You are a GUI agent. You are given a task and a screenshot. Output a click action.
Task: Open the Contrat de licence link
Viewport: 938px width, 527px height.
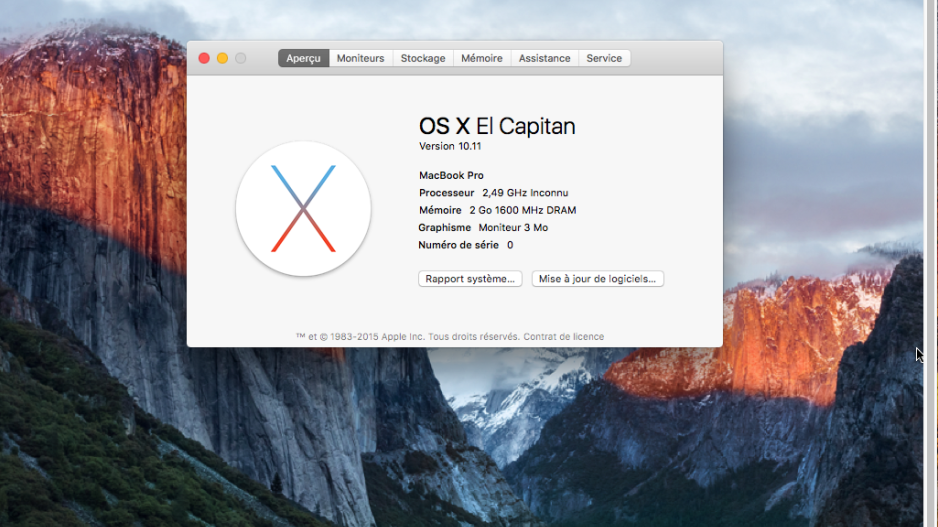[564, 337]
